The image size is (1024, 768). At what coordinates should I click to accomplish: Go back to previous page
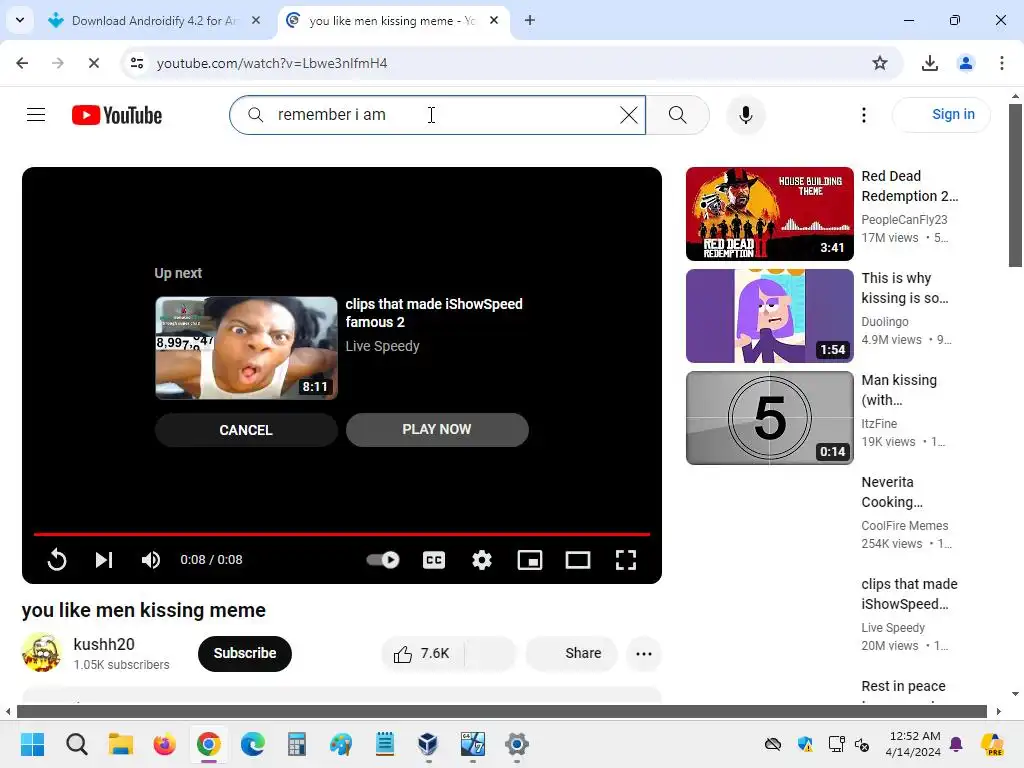coord(22,63)
